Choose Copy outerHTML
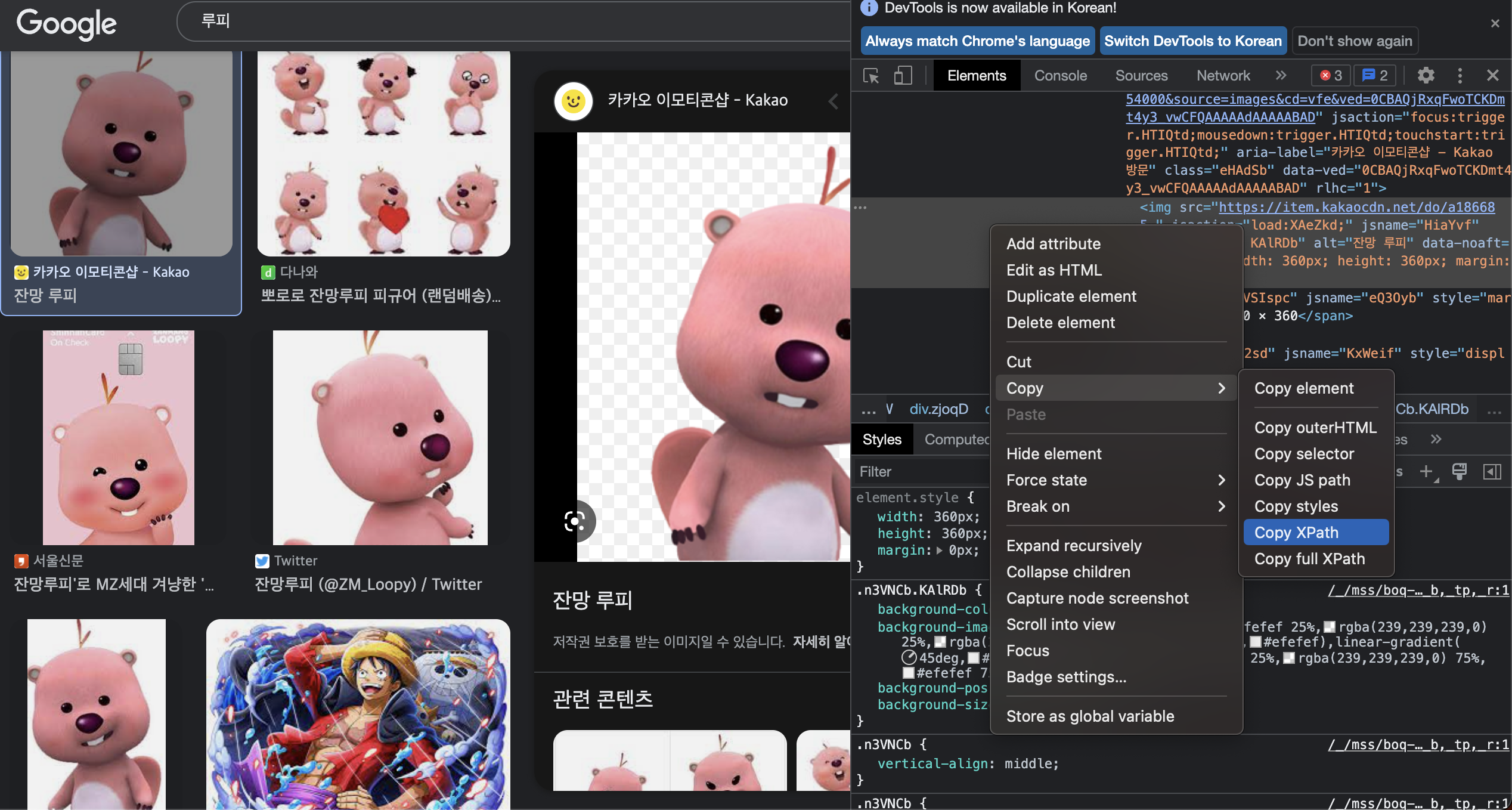The image size is (1512, 810). point(1316,428)
